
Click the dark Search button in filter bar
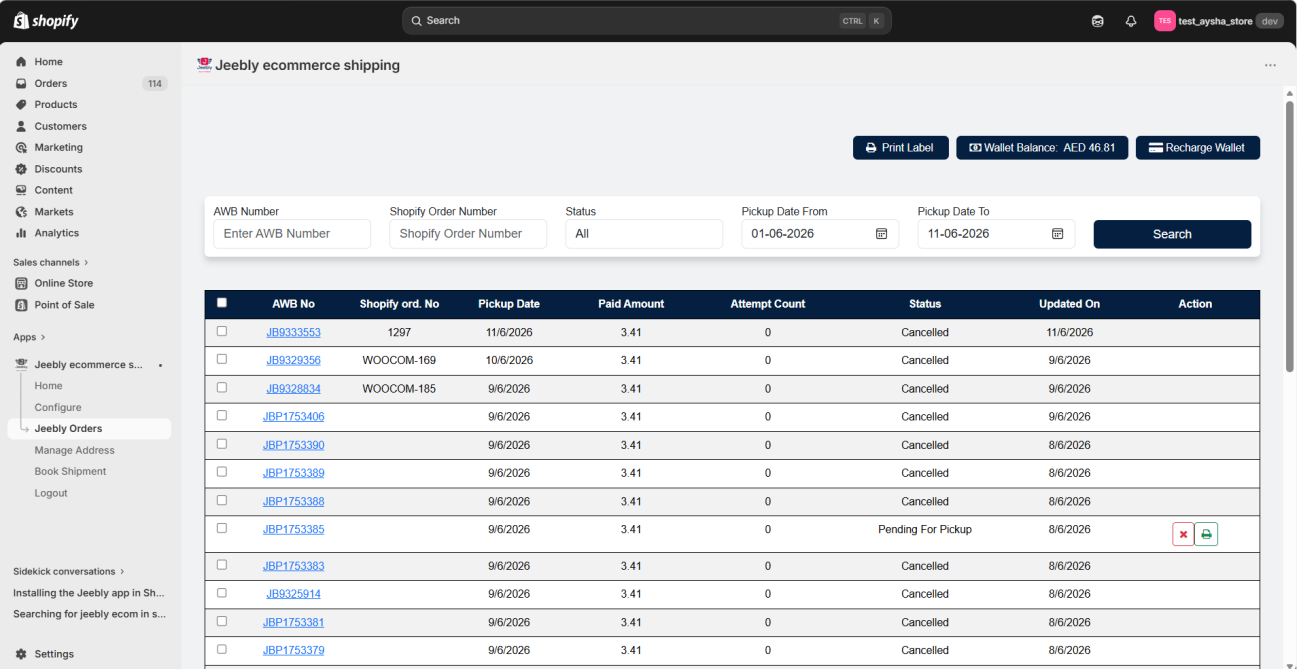pos(1172,234)
